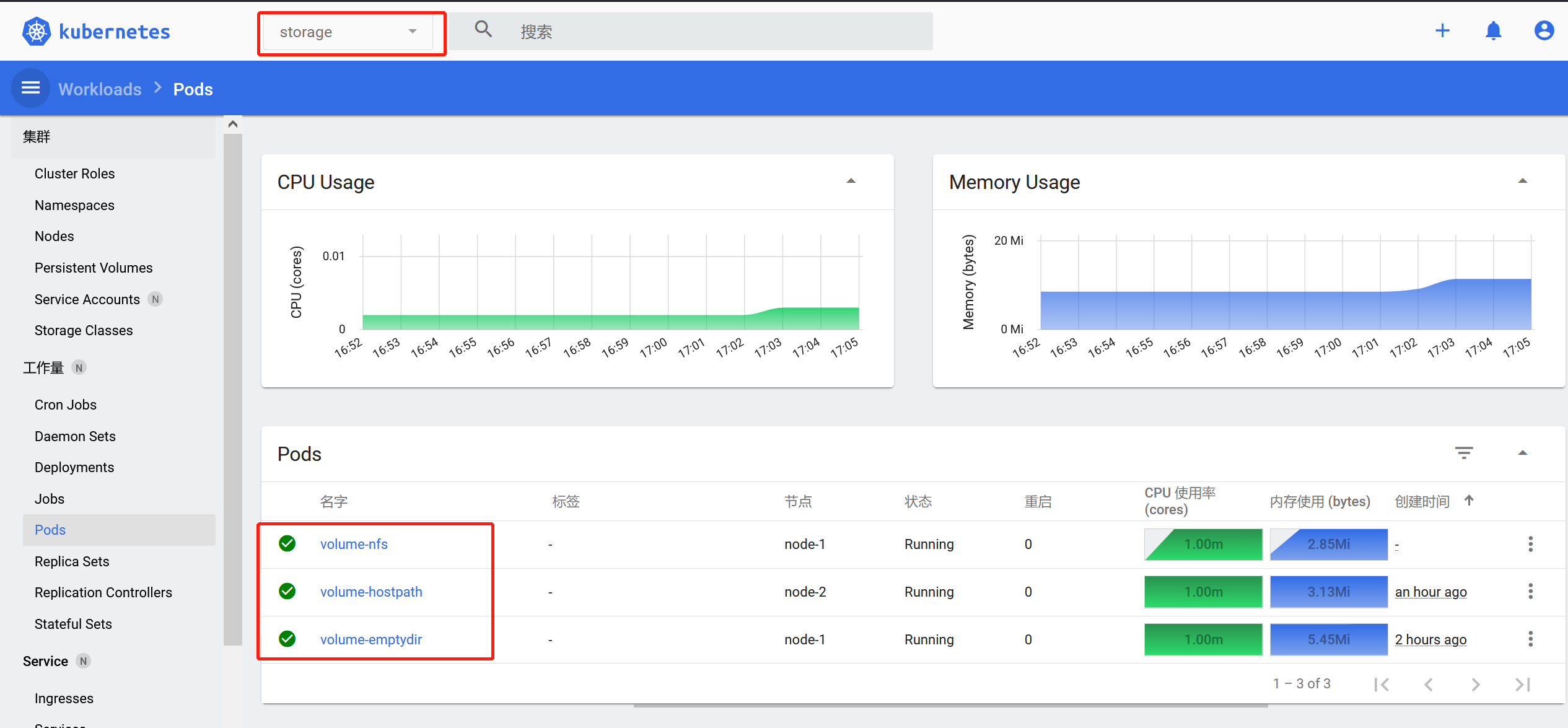This screenshot has width=1568, height=728.
Task: Click the Kubernetes logo icon
Action: [x=37, y=32]
